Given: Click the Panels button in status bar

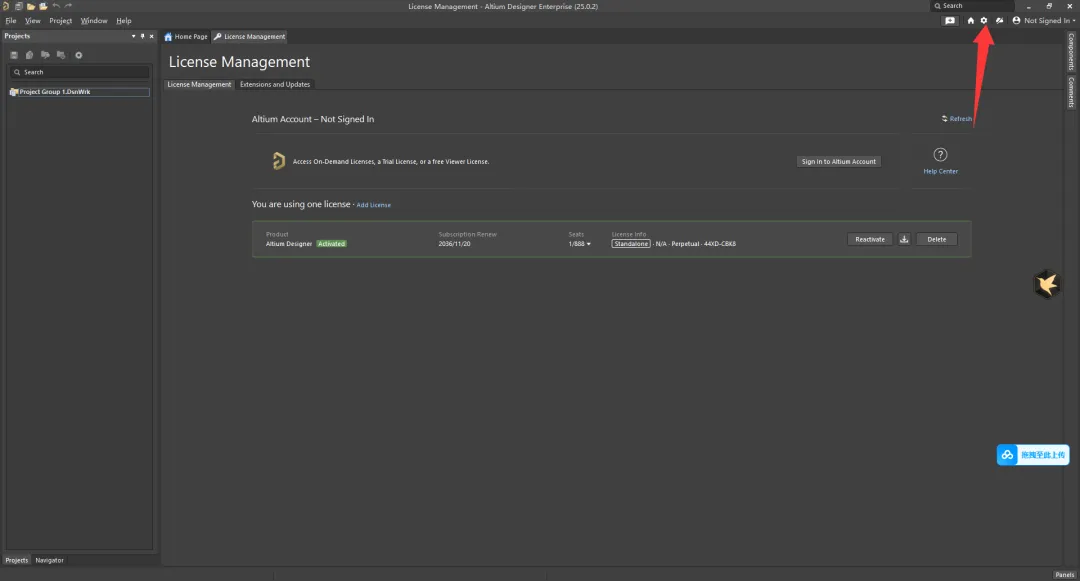Looking at the screenshot, I should click(x=1064, y=575).
